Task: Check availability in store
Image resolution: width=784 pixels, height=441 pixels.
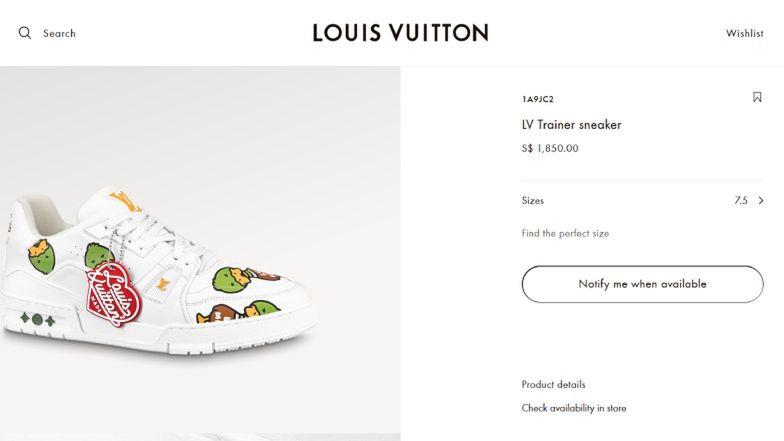Action: pos(573,408)
